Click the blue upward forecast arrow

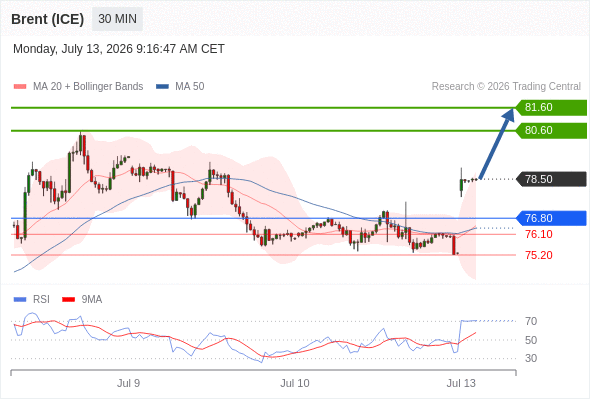tap(497, 143)
